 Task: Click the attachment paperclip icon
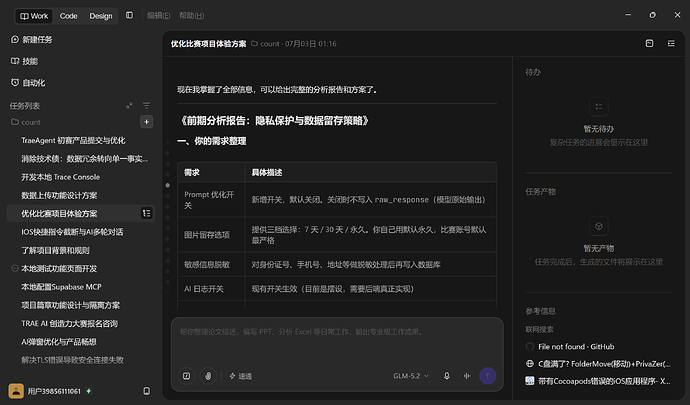point(208,376)
